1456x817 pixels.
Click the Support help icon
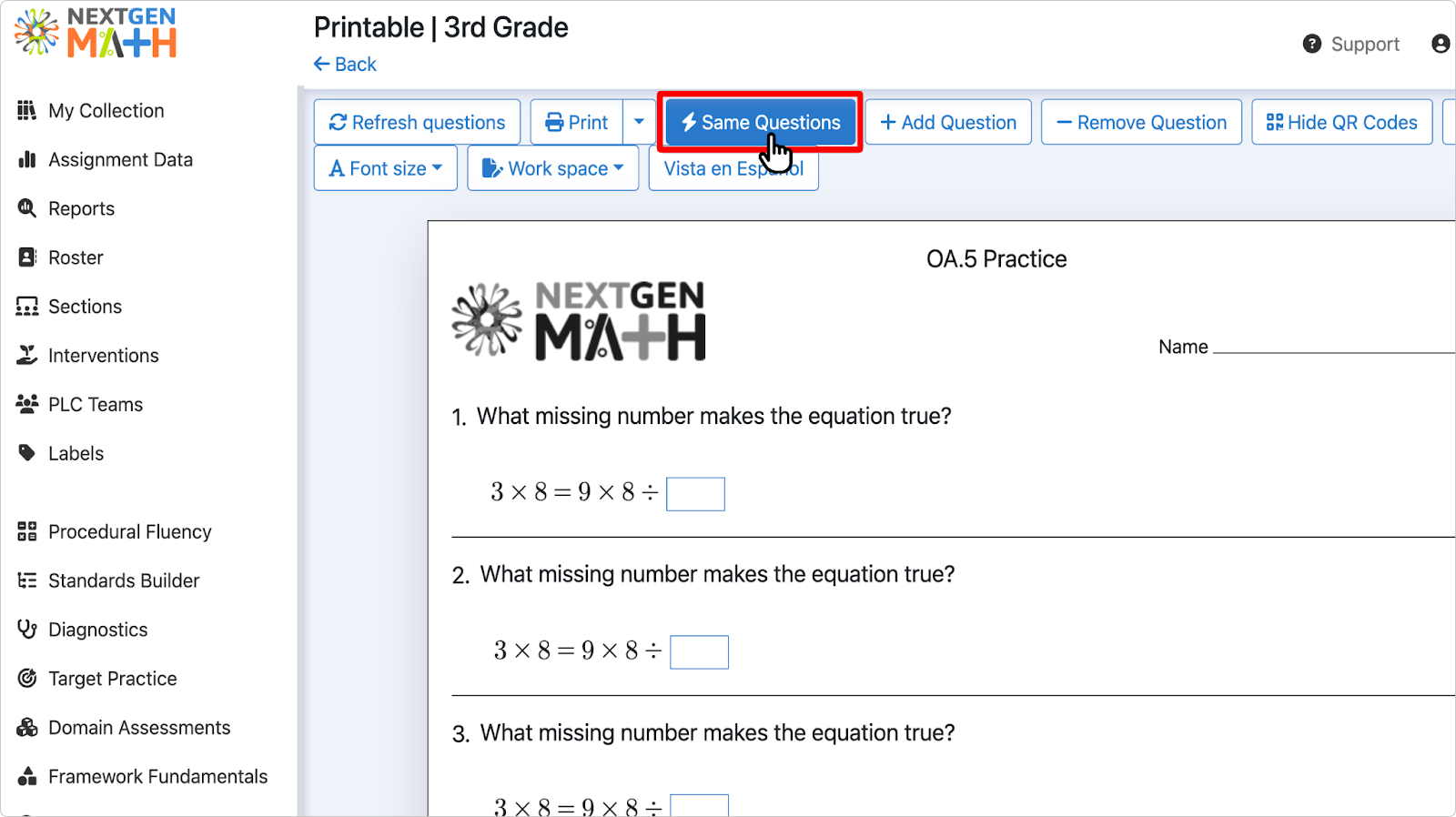tap(1311, 44)
